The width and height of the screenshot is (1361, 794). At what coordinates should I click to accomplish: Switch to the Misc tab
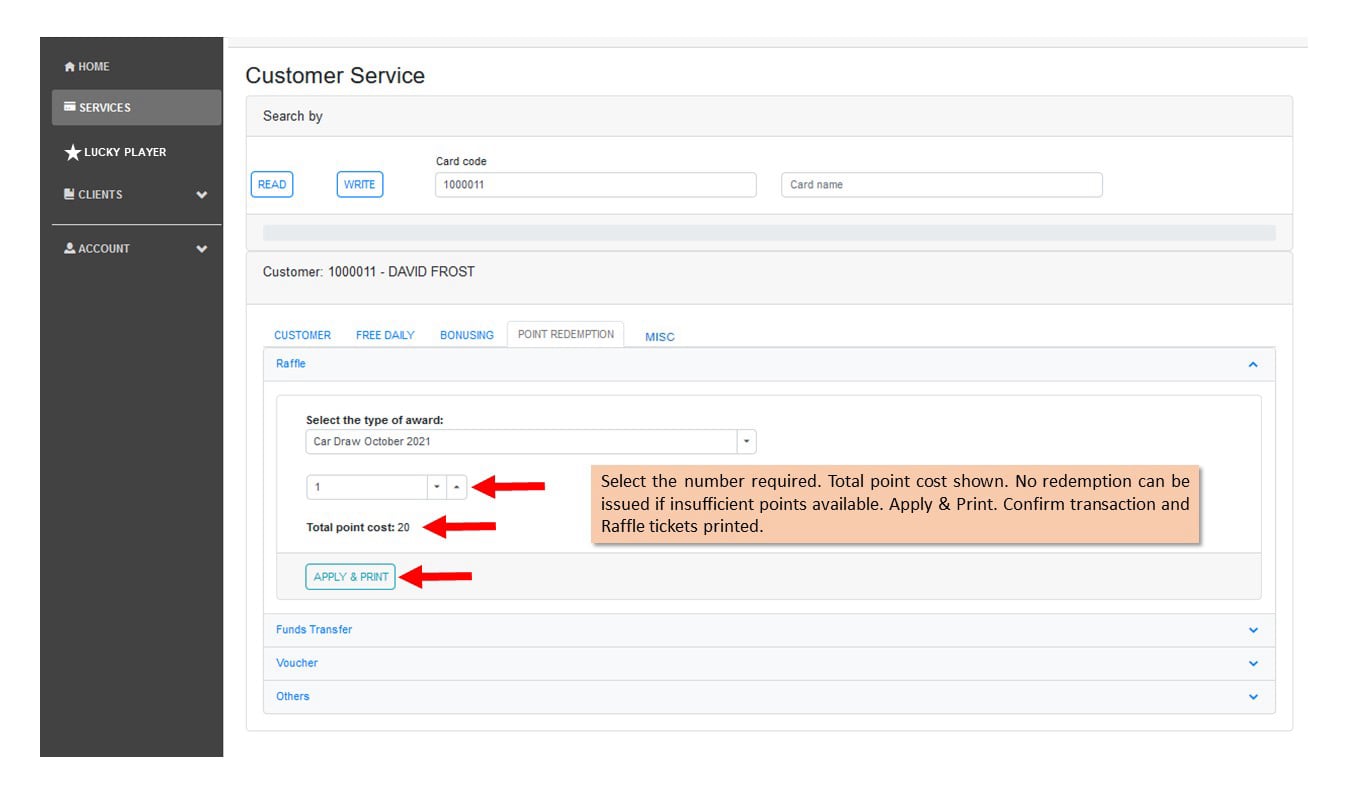coord(660,337)
